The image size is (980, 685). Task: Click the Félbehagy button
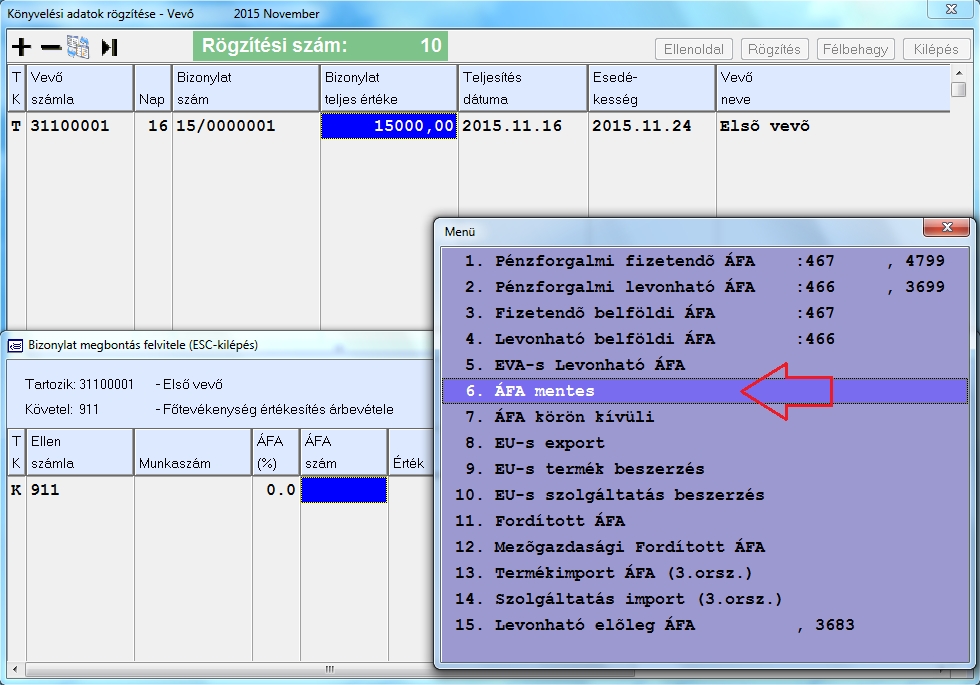855,49
